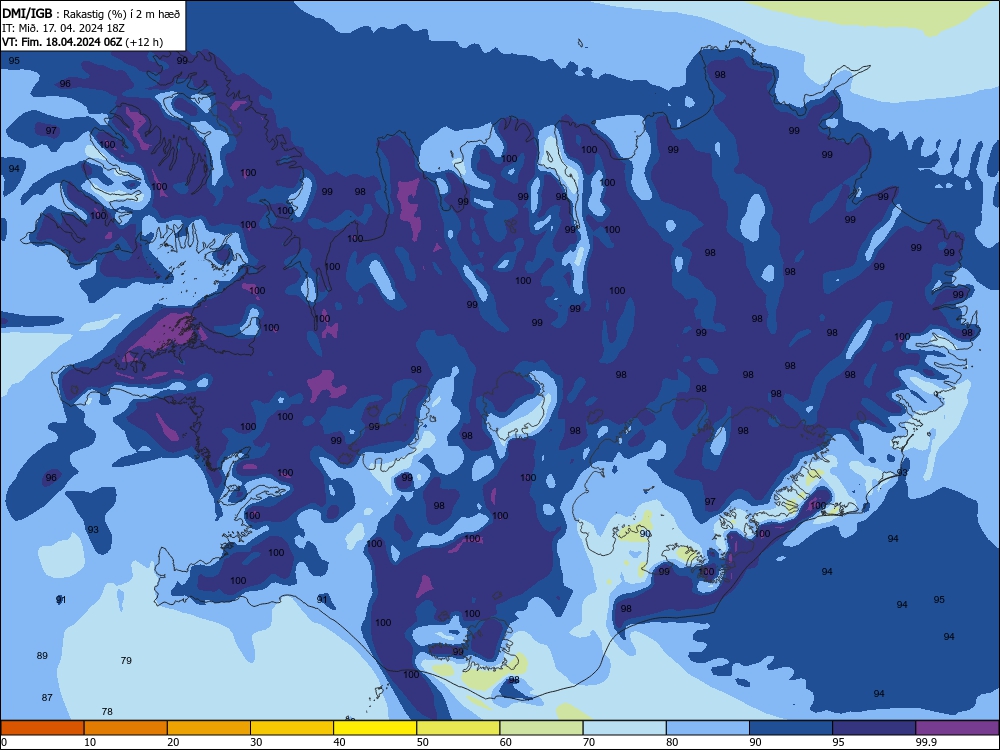This screenshot has width=1000, height=750.
Task: Select the light blue 80–90 legend swatch
Action: click(x=708, y=728)
